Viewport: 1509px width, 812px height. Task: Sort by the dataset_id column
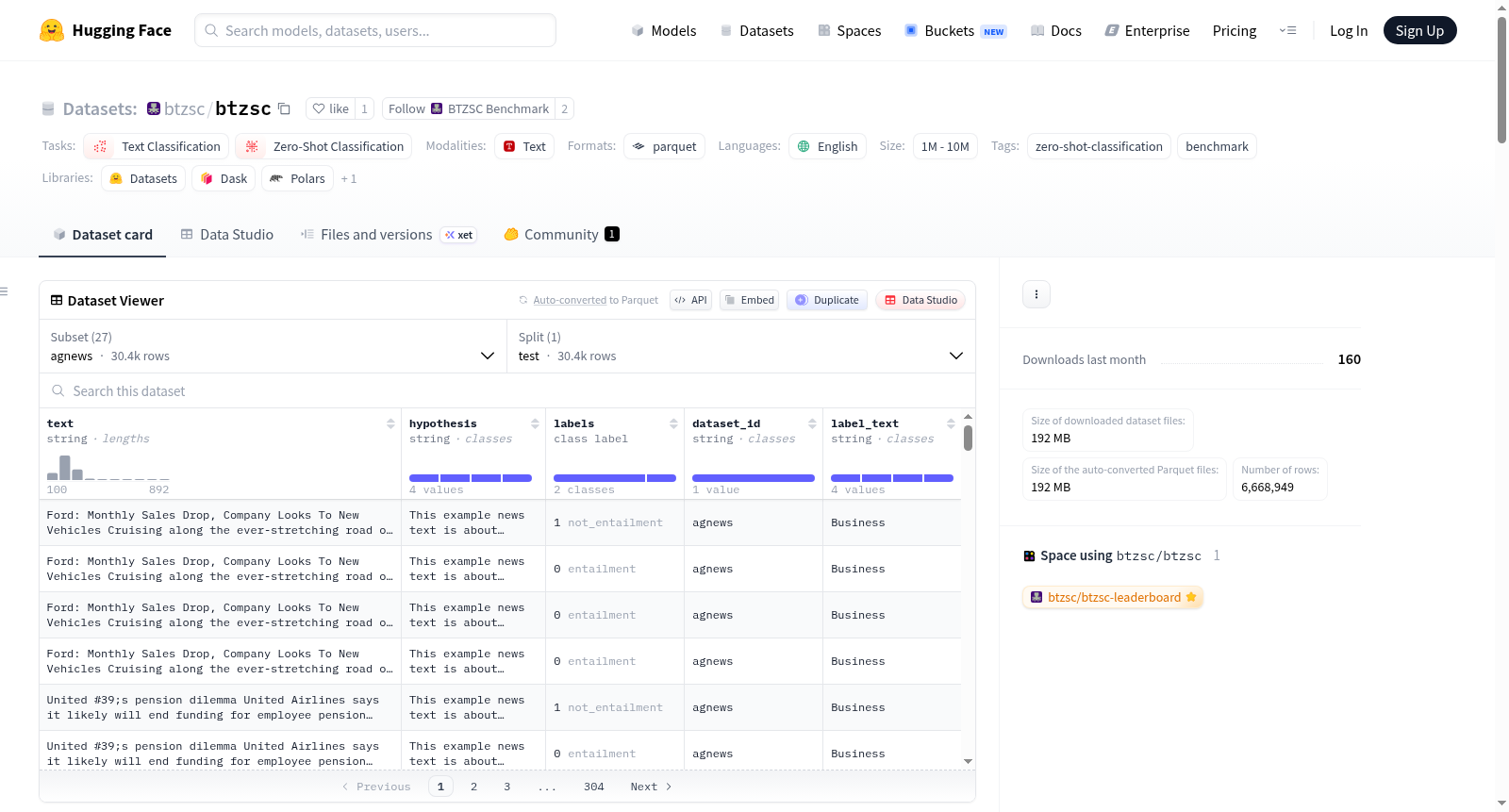click(x=812, y=423)
